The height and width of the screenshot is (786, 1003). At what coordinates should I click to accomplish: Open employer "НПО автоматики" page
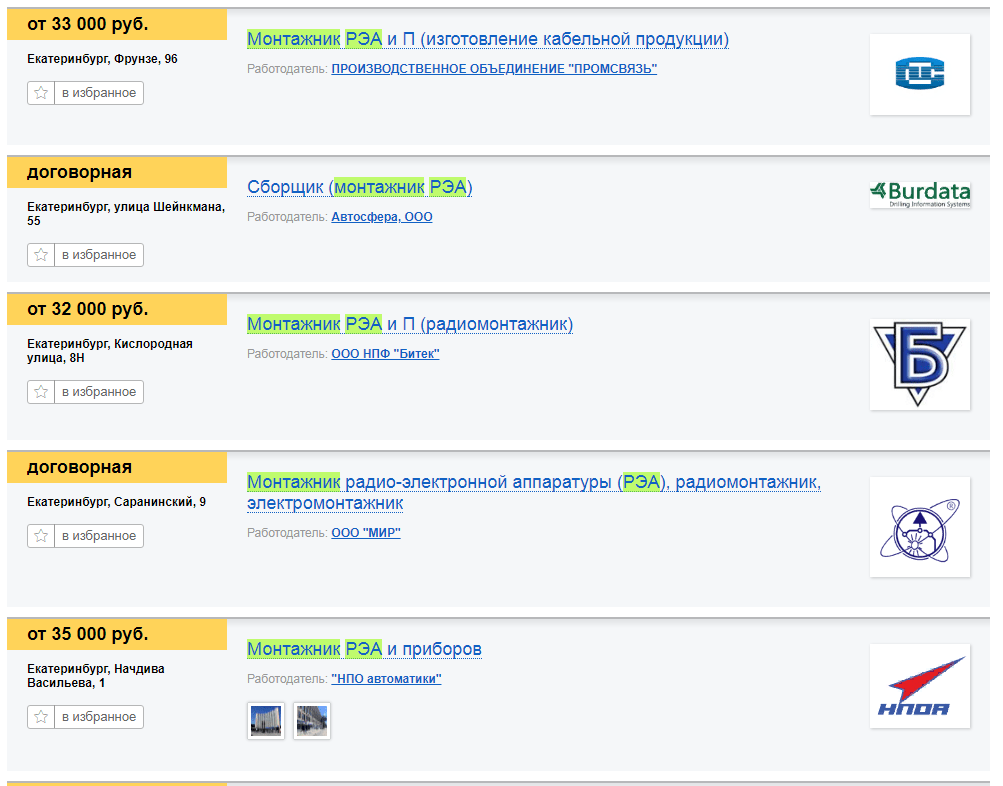point(386,679)
